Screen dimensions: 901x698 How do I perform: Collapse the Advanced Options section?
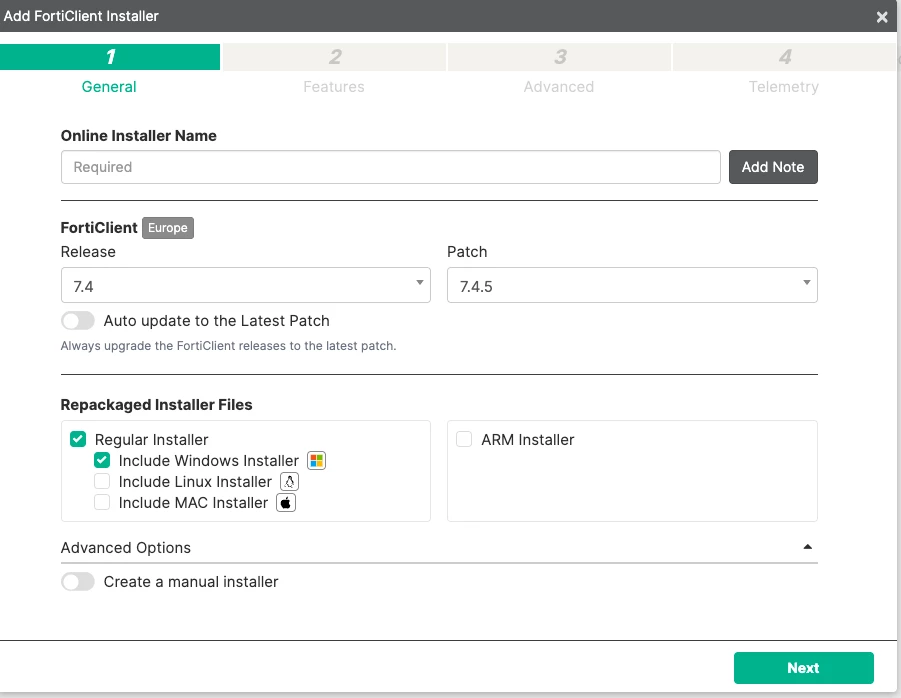point(807,547)
